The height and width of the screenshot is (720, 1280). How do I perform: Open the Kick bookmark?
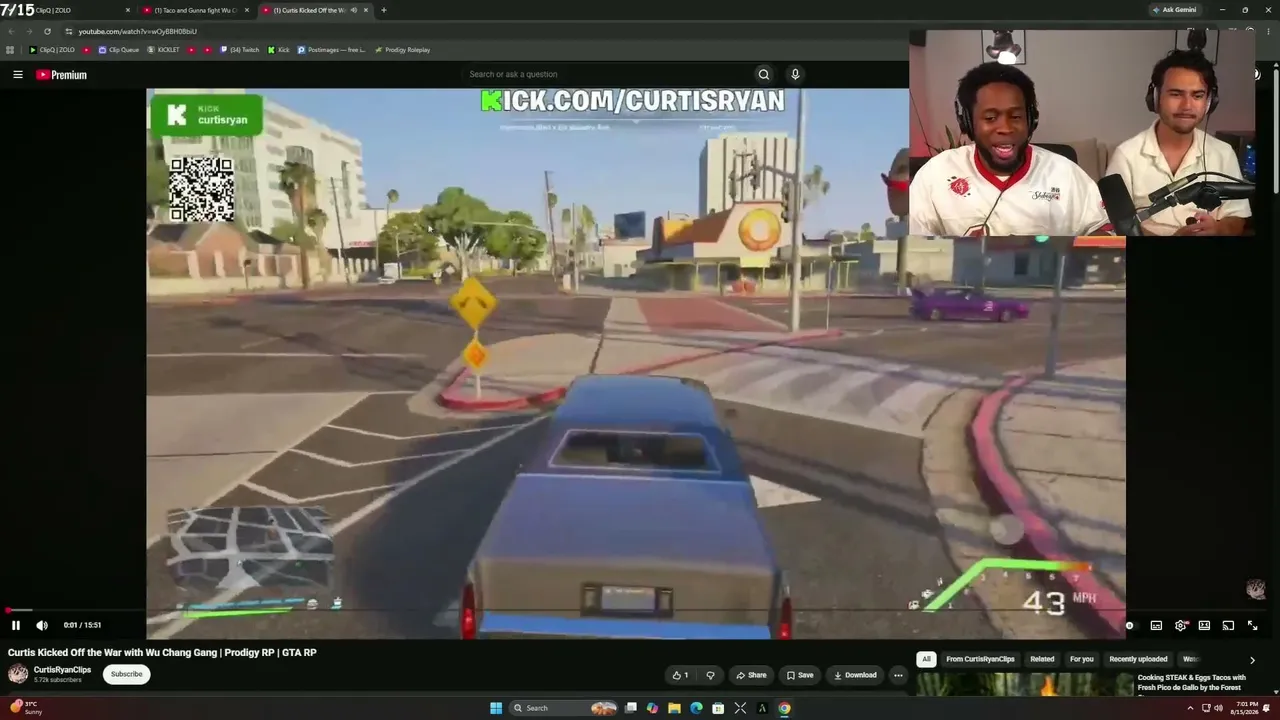[278, 50]
